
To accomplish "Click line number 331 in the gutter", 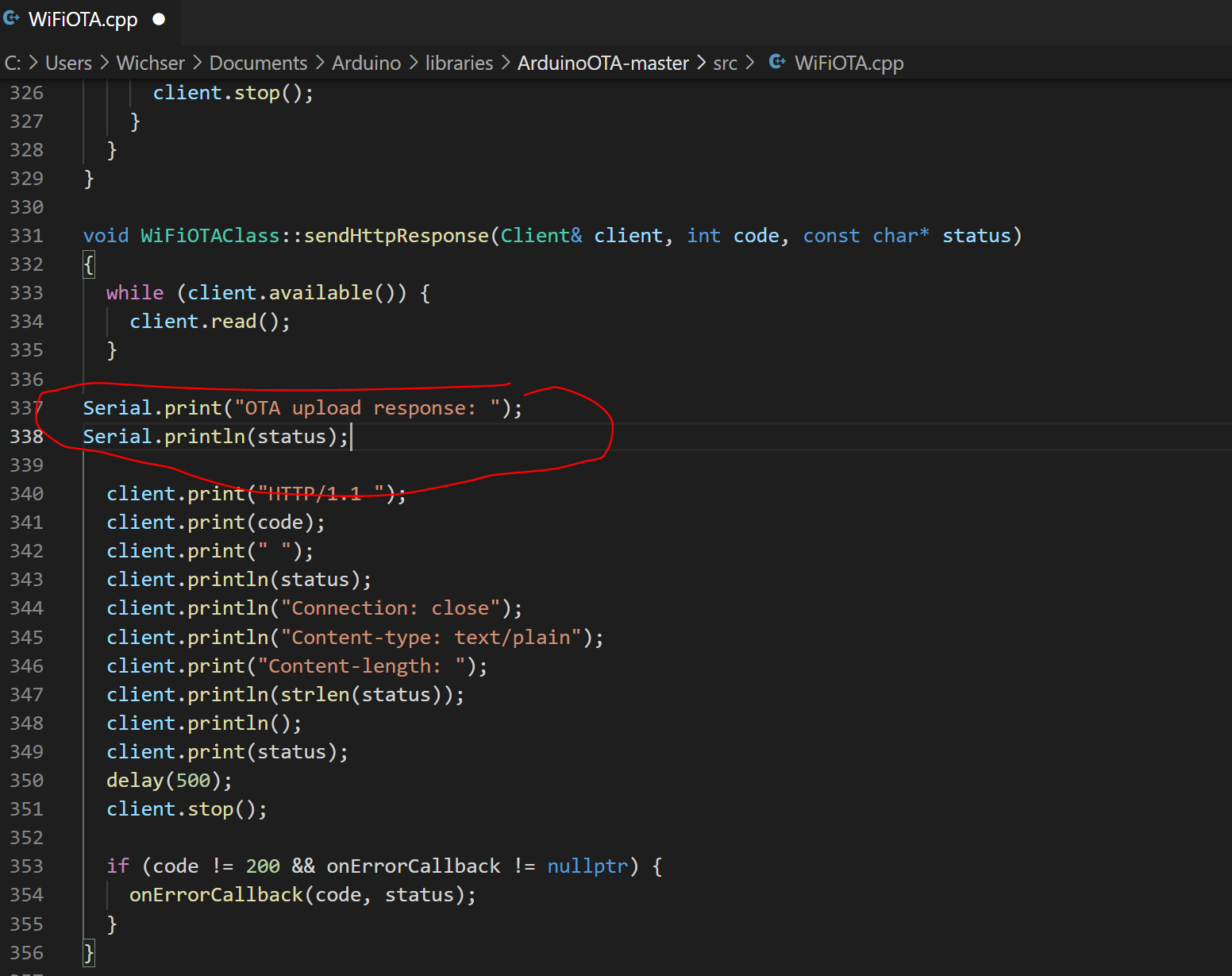I will (x=26, y=236).
